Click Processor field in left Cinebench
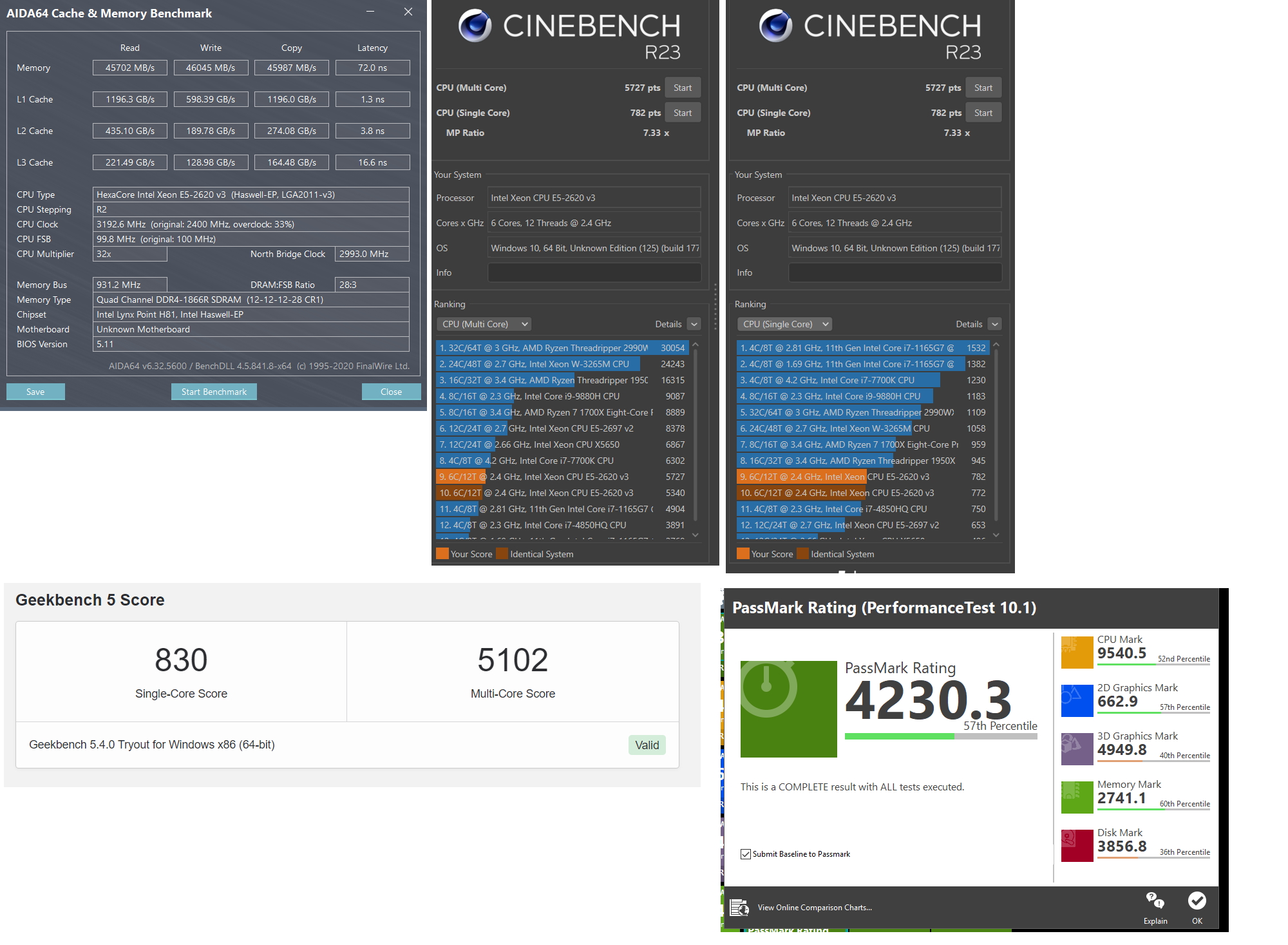The width and height of the screenshot is (1288, 945). tap(594, 198)
